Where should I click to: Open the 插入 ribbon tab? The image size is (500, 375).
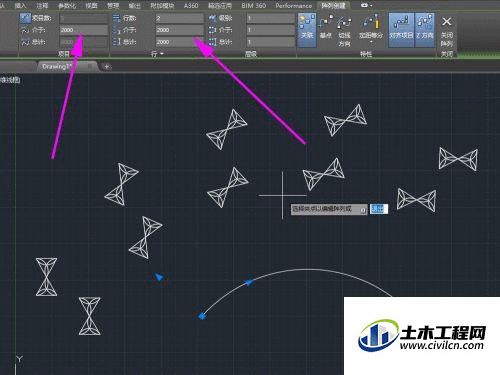pyautogui.click(x=21, y=5)
